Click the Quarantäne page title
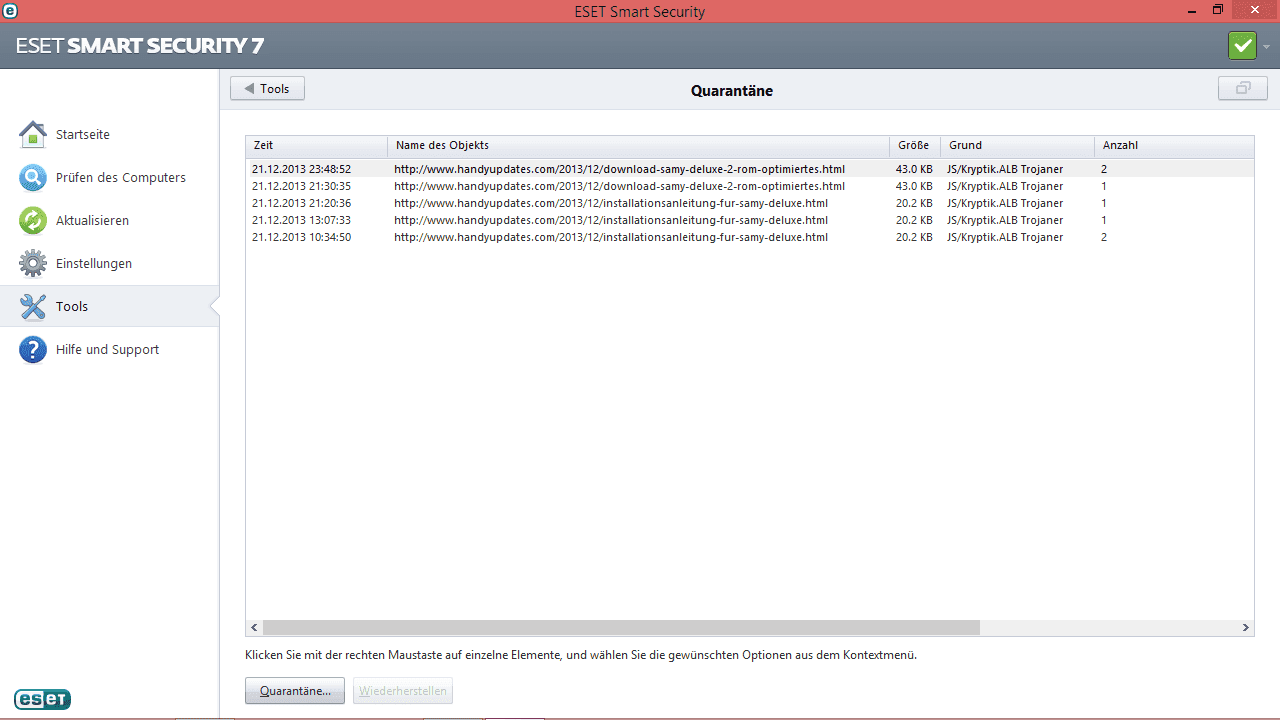This screenshot has height=720, width=1280. tap(732, 90)
